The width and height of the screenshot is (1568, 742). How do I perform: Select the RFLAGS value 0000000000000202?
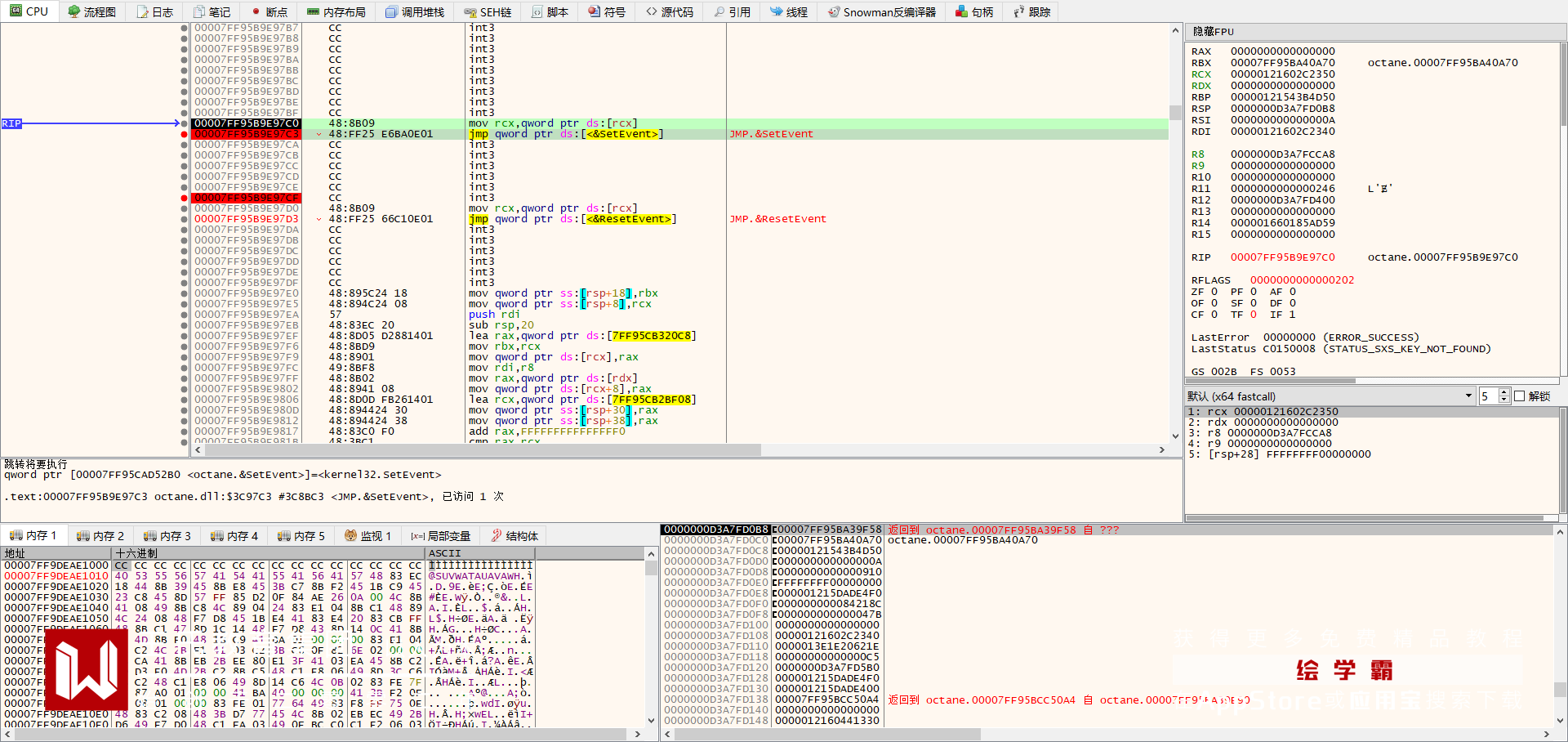[1302, 280]
